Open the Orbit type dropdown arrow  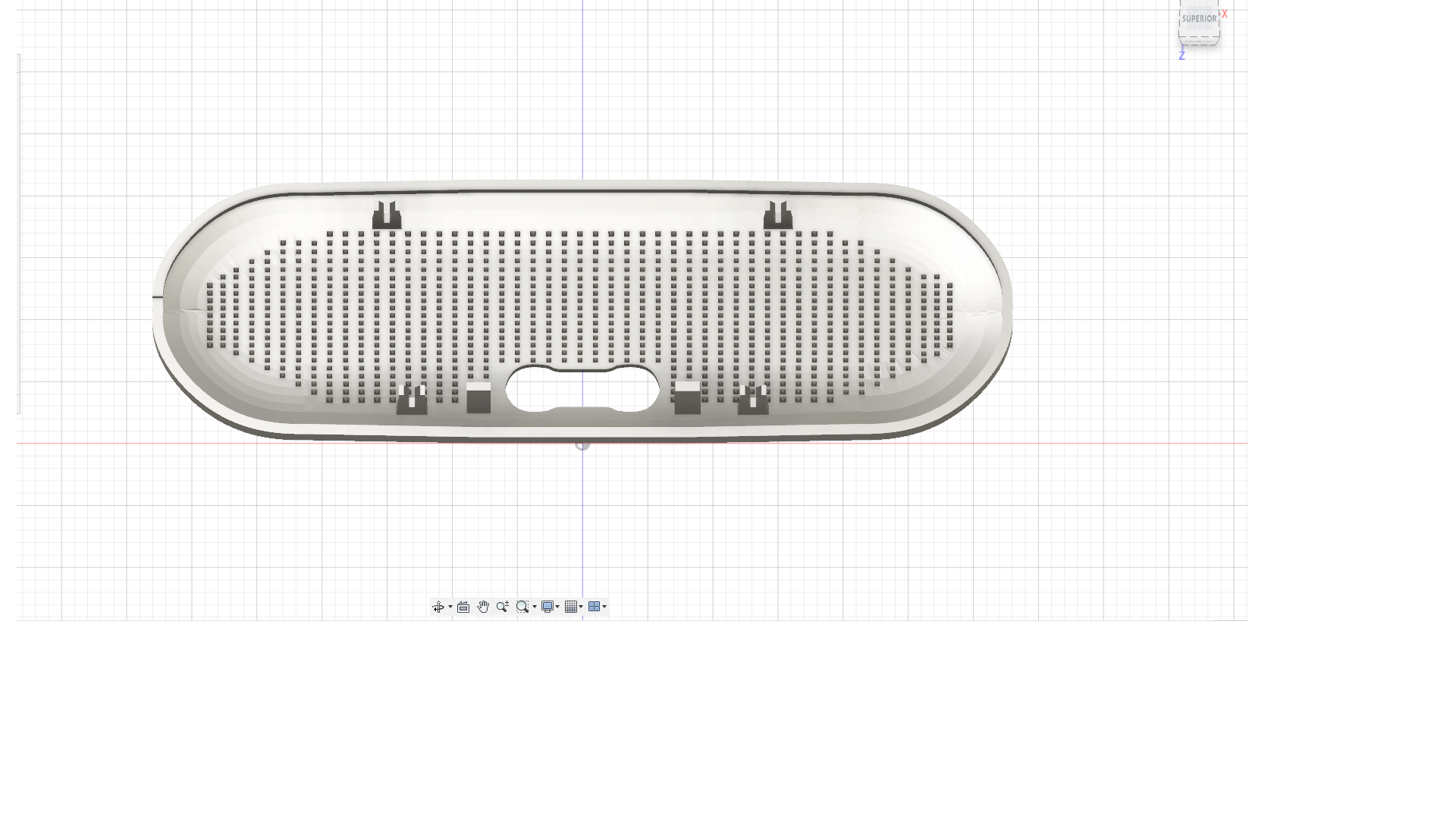(450, 607)
